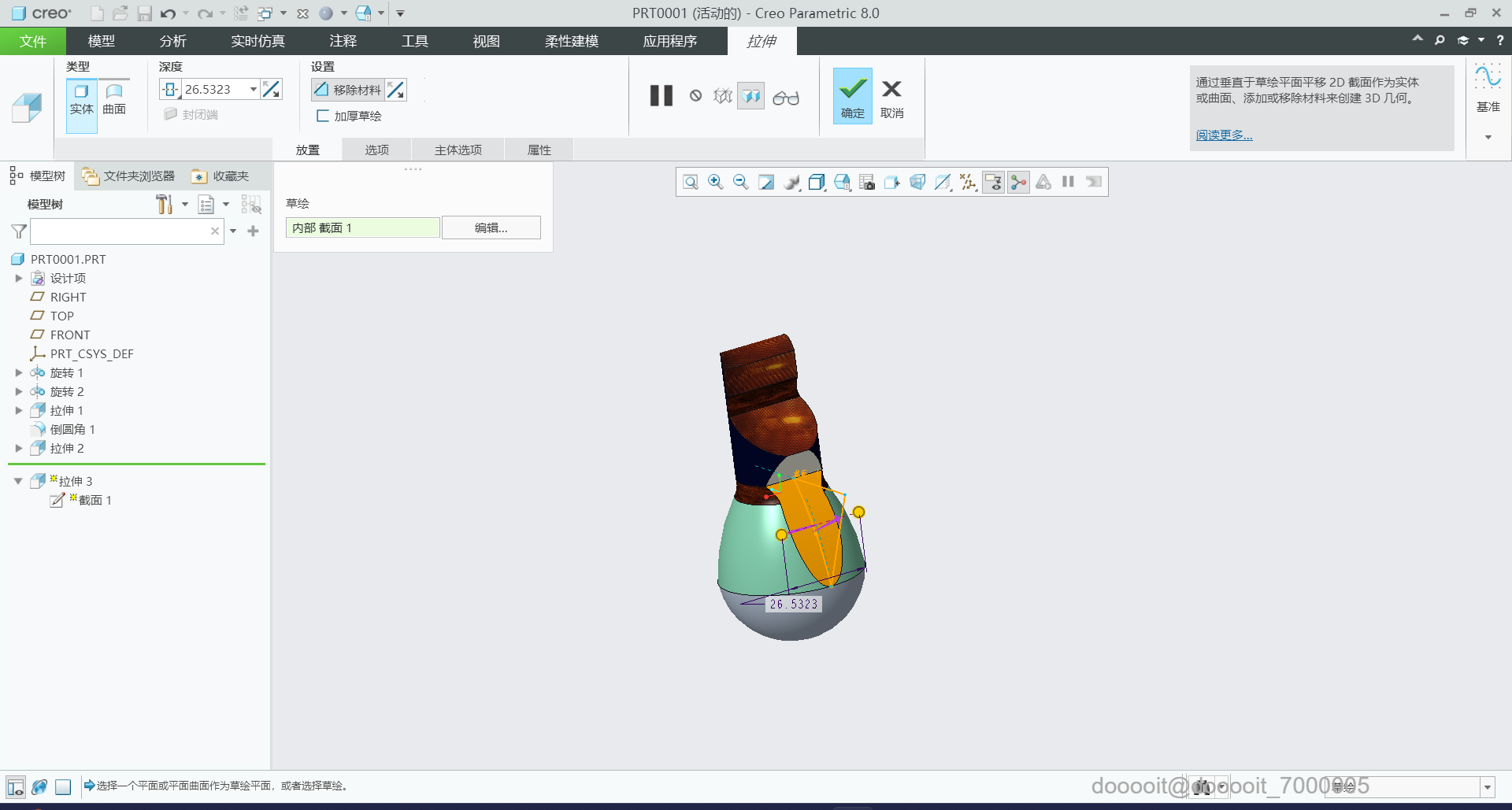Open model tree settings hammer icon
1512x810 pixels.
point(164,205)
